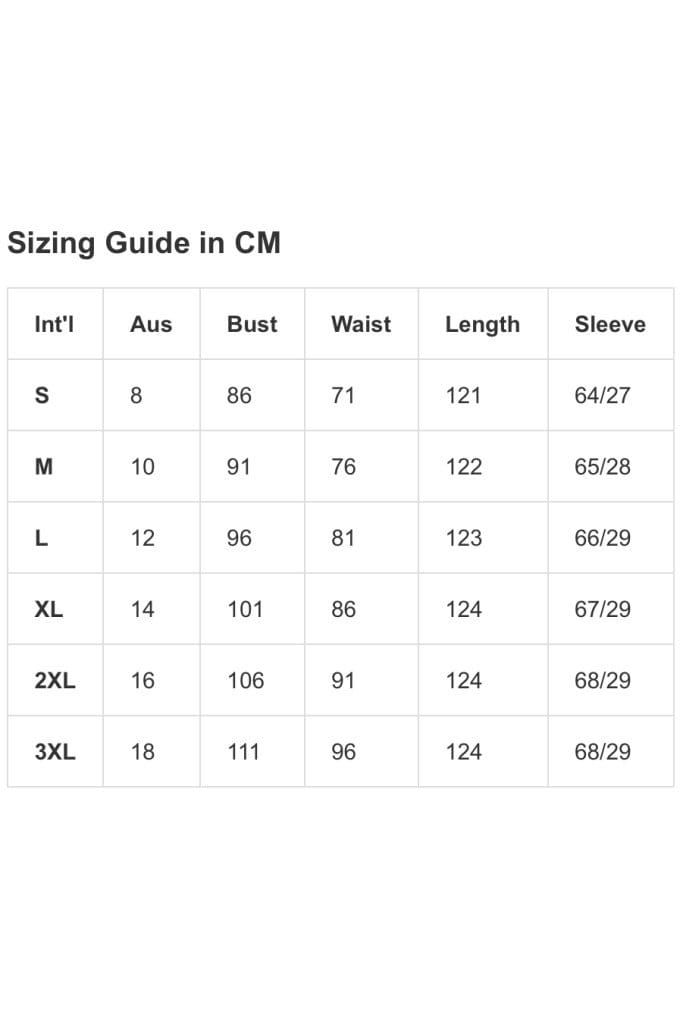
Task: Click the Sleeve column header
Action: [x=610, y=324]
